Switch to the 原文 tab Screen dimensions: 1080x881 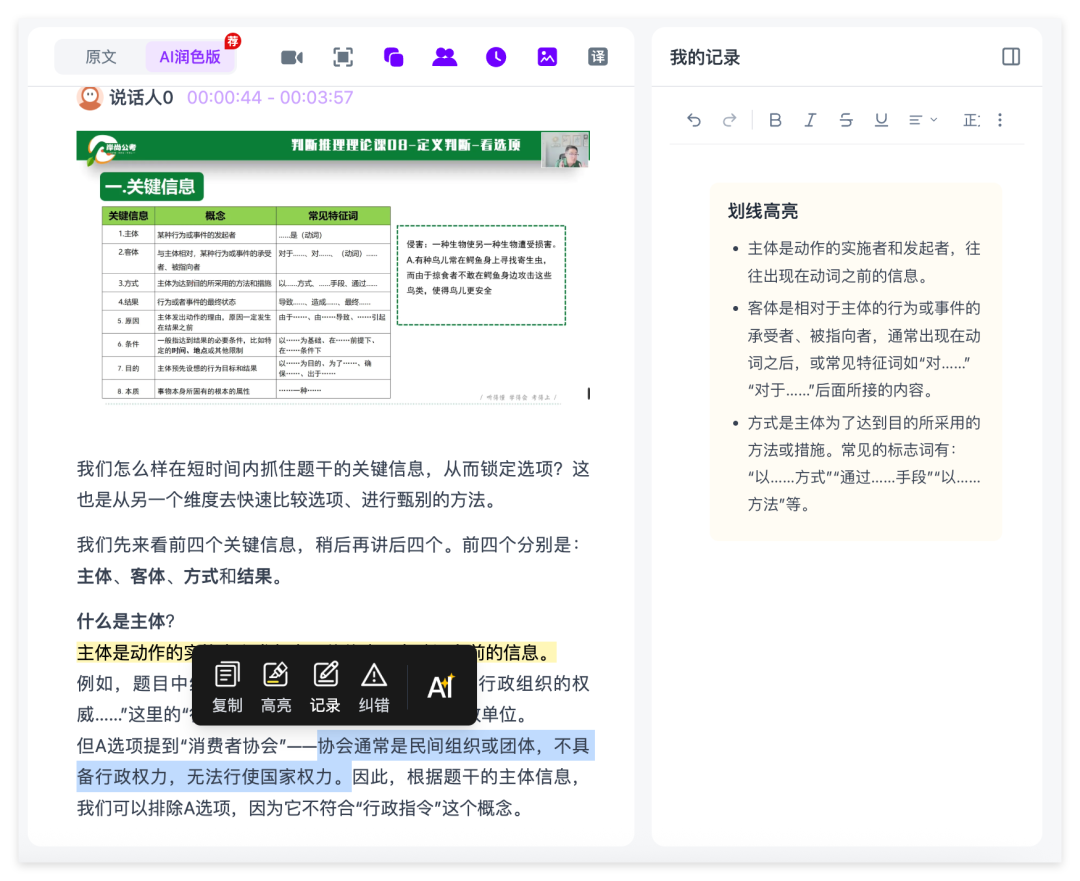(101, 56)
